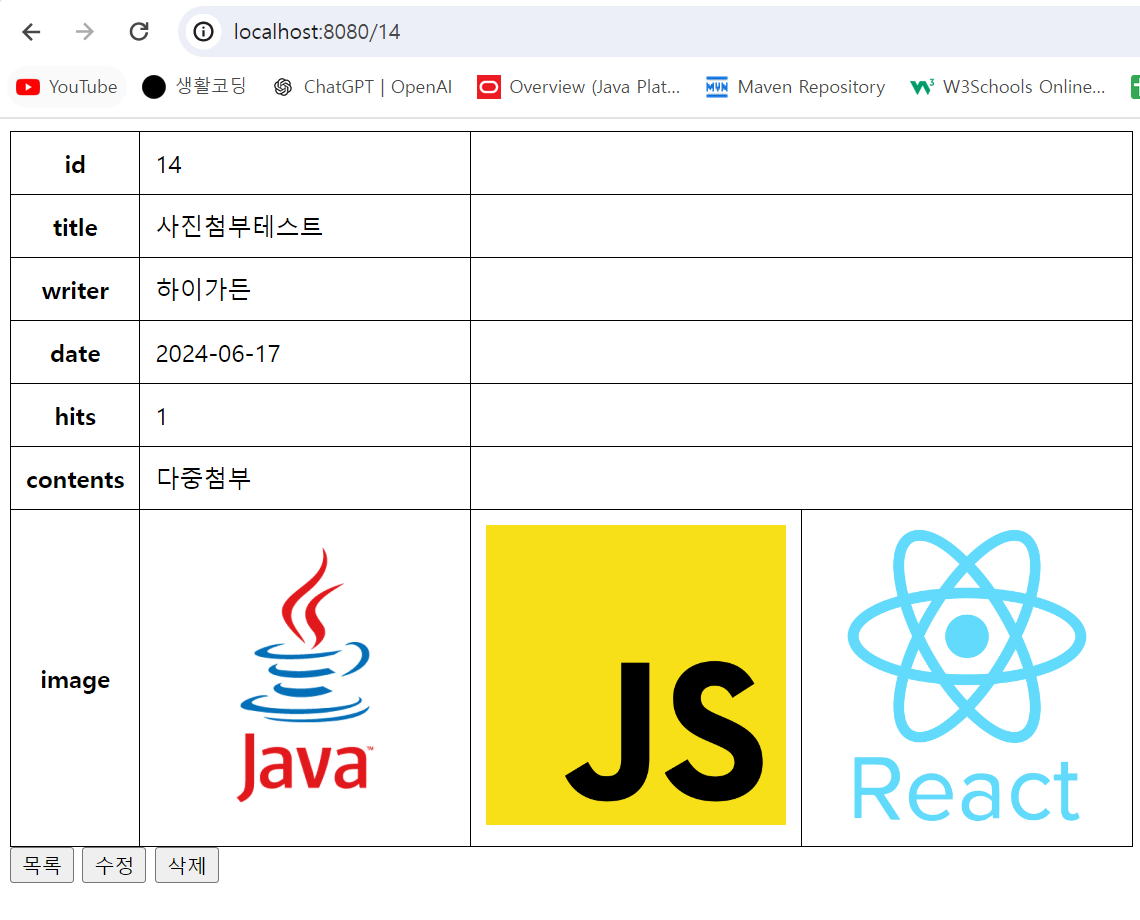The height and width of the screenshot is (920, 1140).
Task: Select the title value 사진첨부테스트
Action: click(239, 226)
